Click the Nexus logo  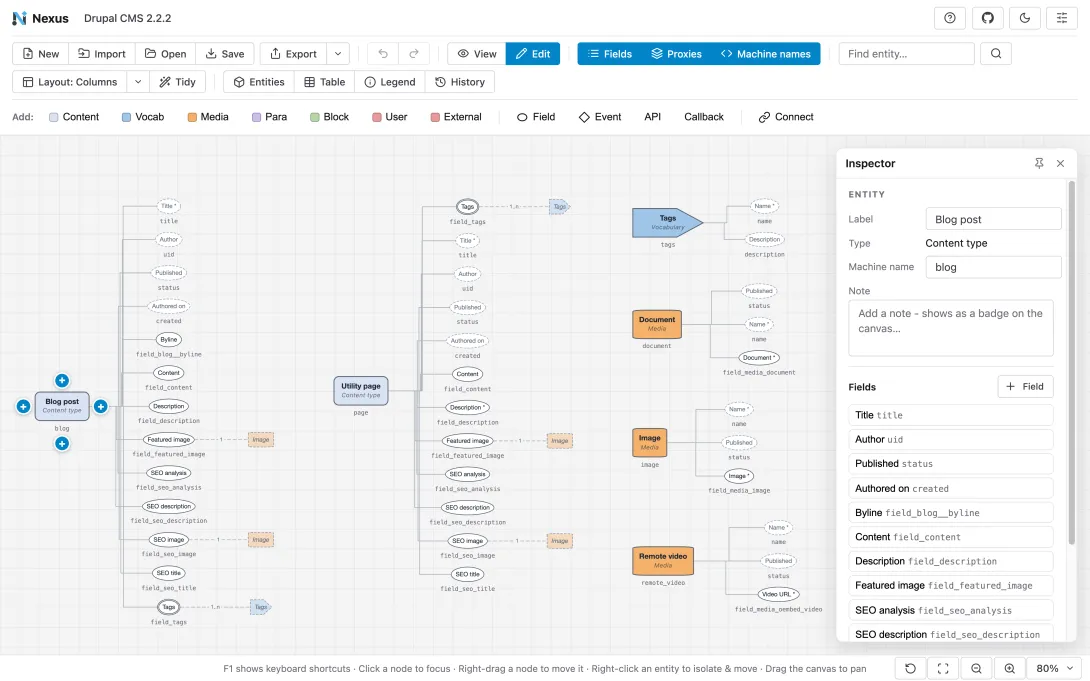click(x=40, y=18)
